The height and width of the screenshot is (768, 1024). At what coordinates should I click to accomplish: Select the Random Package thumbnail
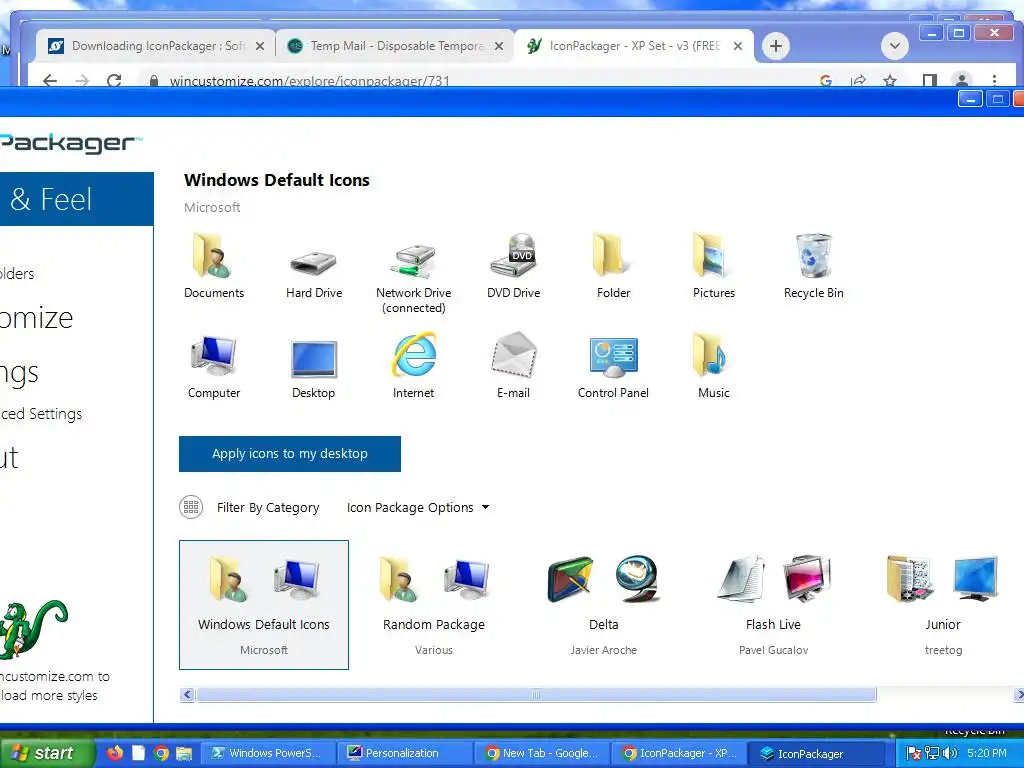point(434,605)
